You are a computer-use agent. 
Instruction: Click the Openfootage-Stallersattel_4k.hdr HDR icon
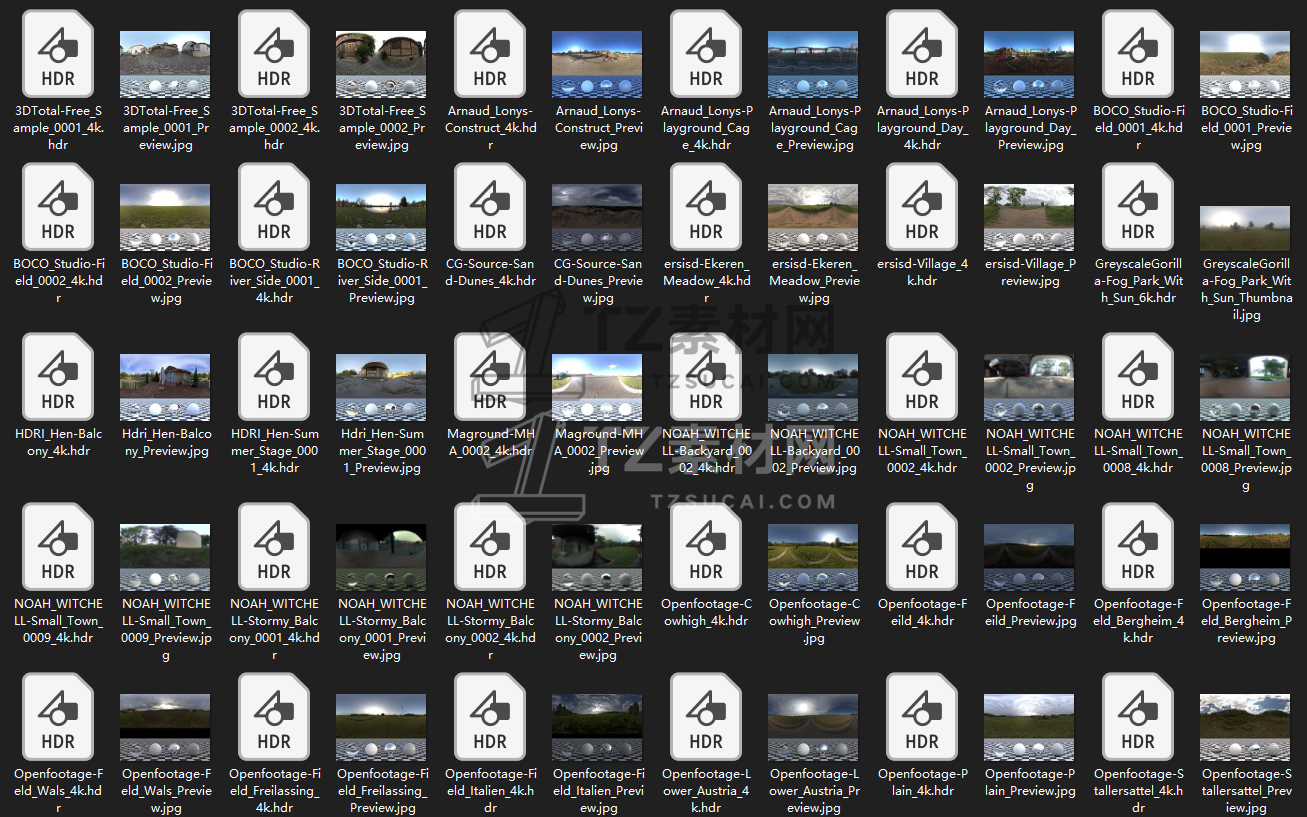pos(1138,718)
